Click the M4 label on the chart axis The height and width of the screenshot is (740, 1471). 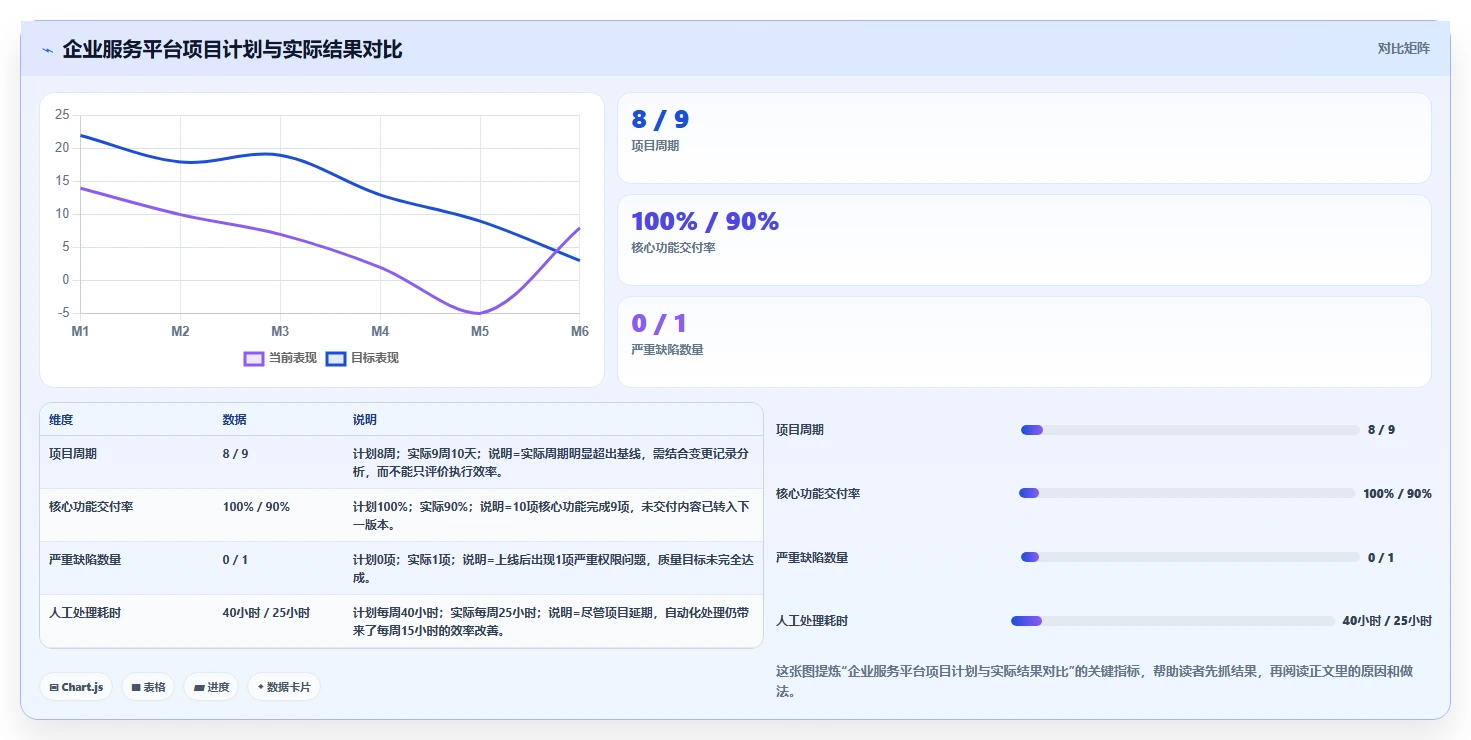coord(380,331)
